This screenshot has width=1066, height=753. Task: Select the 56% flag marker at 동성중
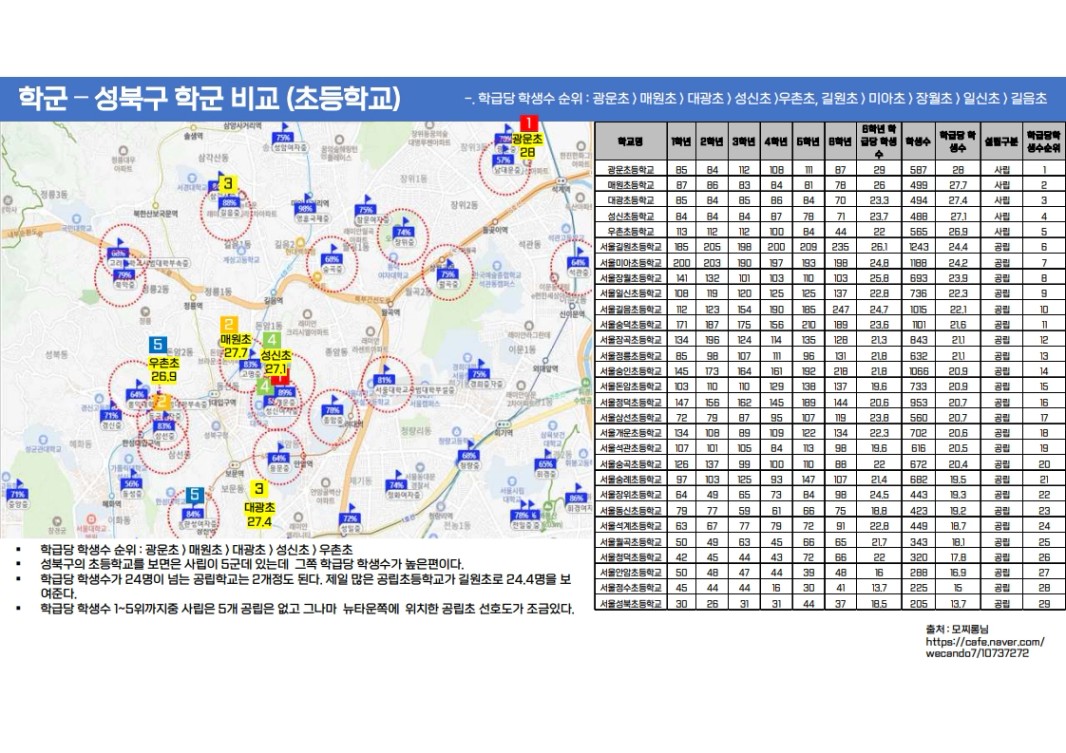tap(131, 483)
